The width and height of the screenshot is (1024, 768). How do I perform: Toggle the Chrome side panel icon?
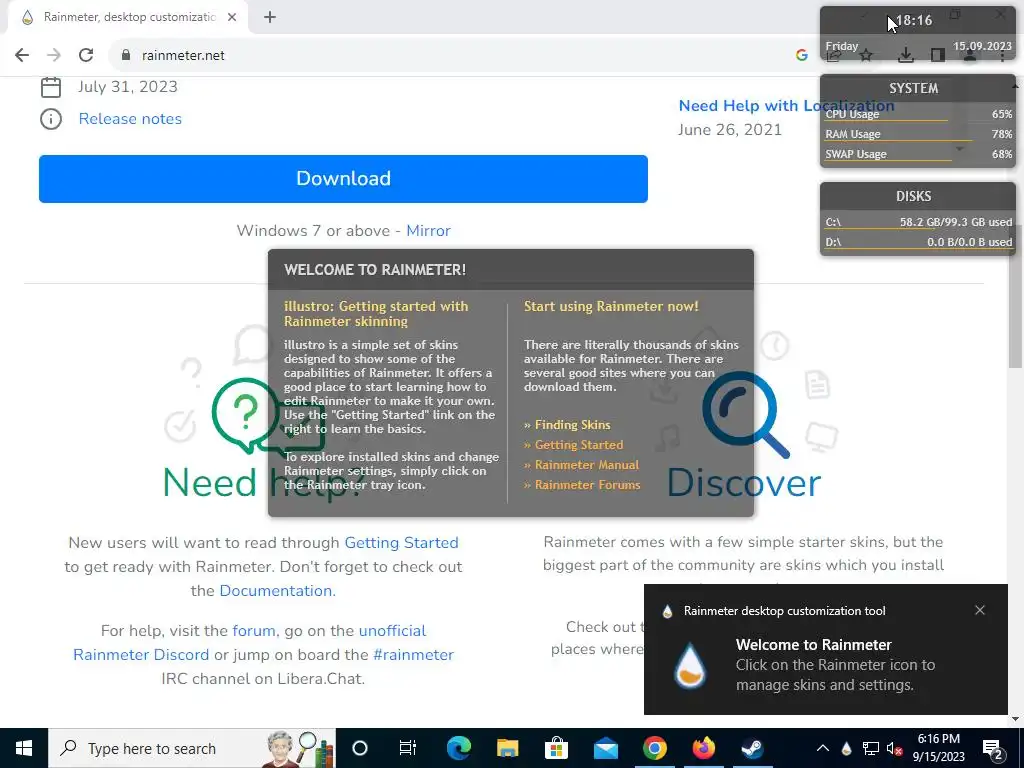[938, 56]
